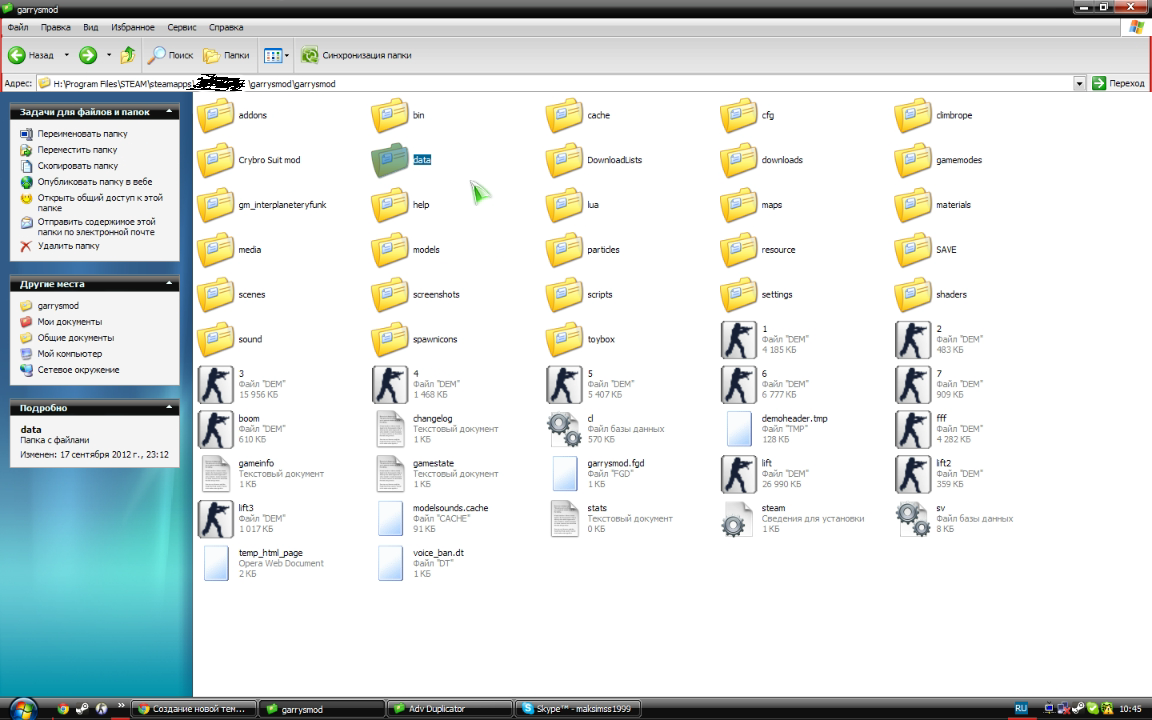Click the Views icon in the toolbar
Image resolution: width=1152 pixels, height=720 pixels.
(273, 55)
